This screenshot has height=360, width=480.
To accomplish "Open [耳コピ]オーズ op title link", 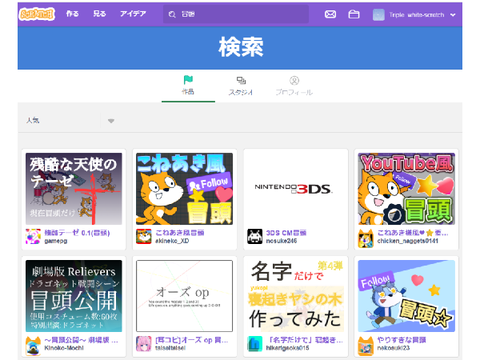I will coord(192,340).
